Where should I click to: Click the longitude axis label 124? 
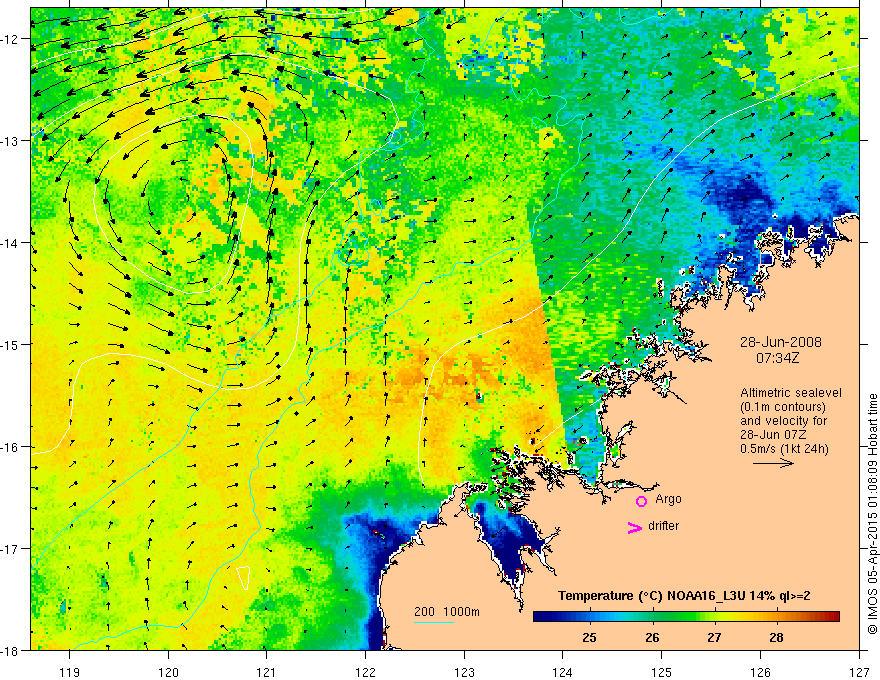(x=563, y=672)
